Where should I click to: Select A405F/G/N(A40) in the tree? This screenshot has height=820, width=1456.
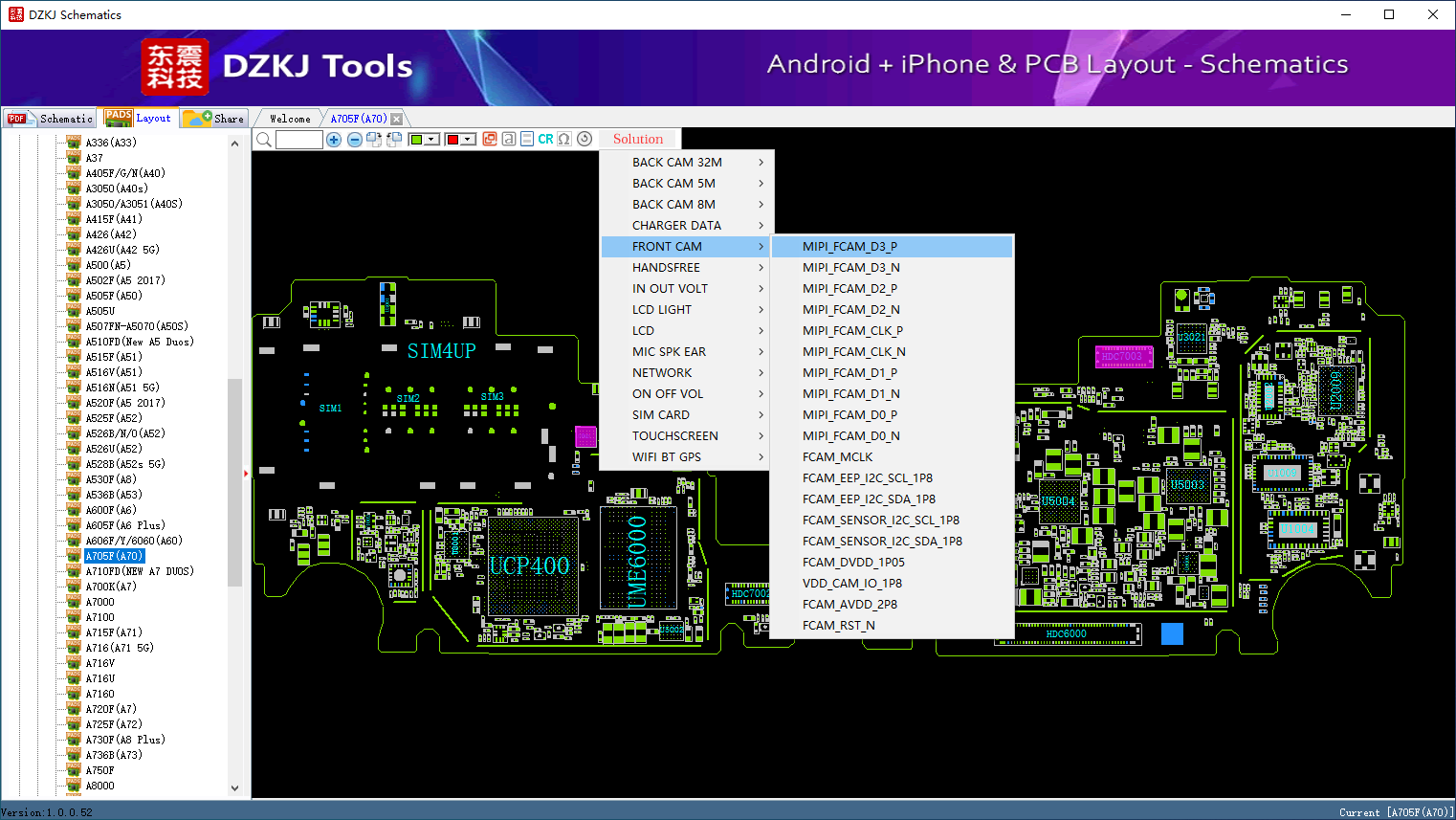125,173
